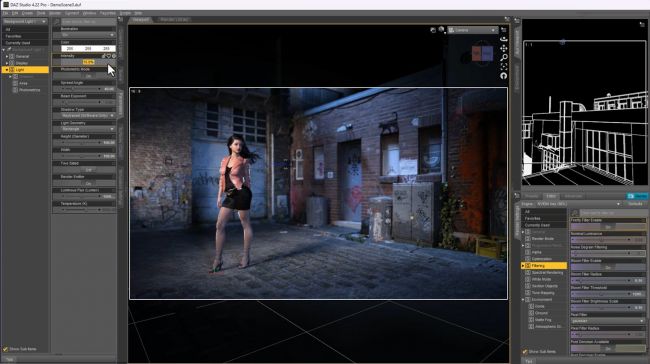
Task: Click the viewport zoom magnifier icon
Action: click(x=504, y=58)
